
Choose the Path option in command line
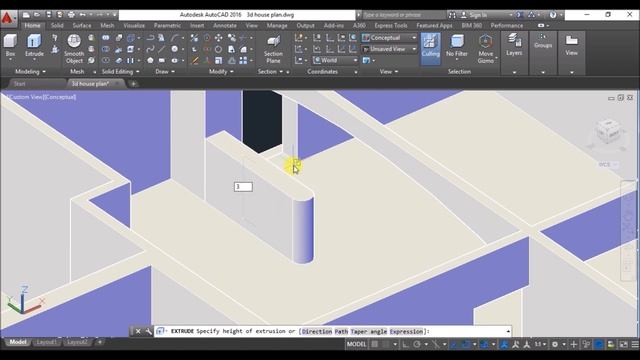click(x=341, y=331)
